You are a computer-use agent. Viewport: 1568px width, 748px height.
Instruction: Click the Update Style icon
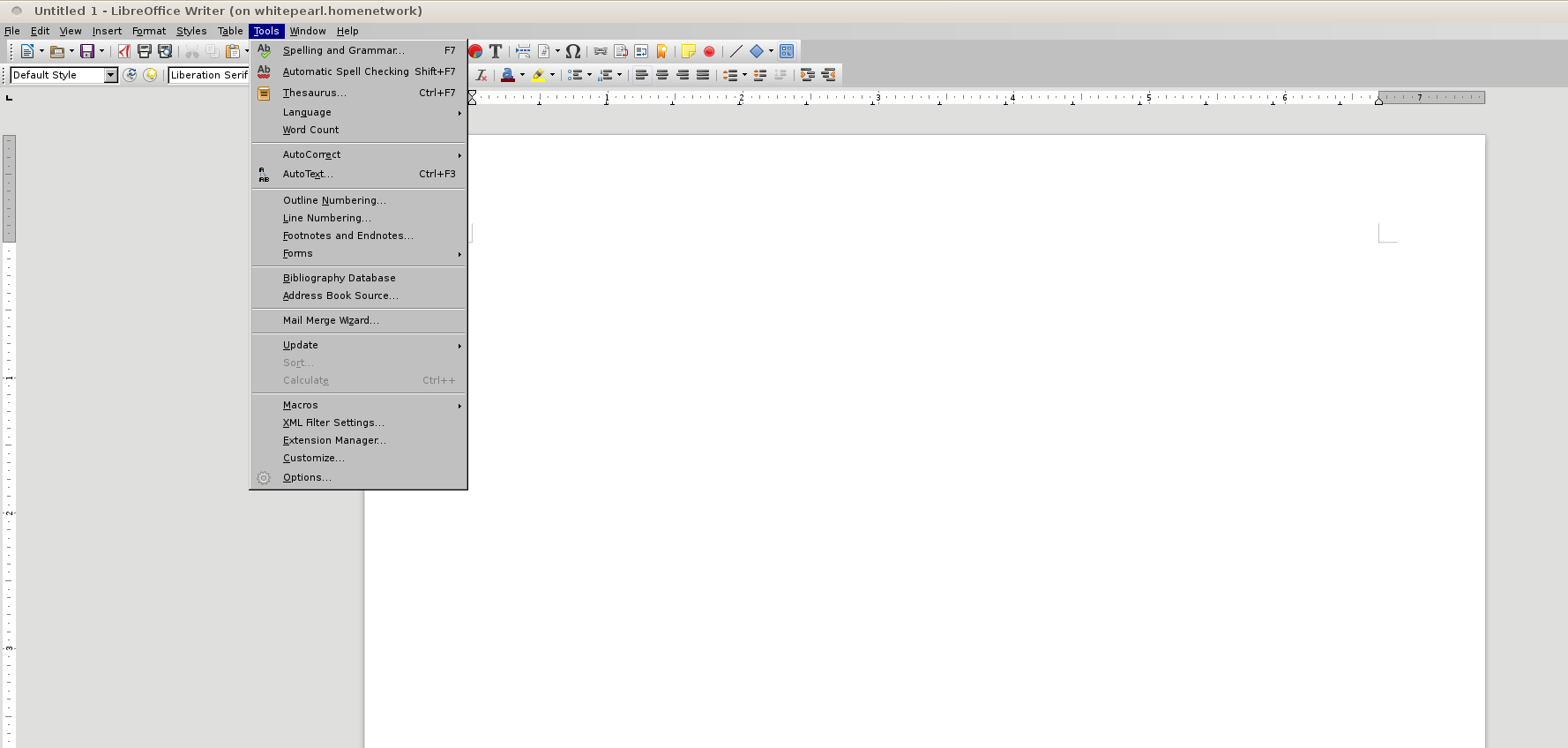tap(131, 75)
